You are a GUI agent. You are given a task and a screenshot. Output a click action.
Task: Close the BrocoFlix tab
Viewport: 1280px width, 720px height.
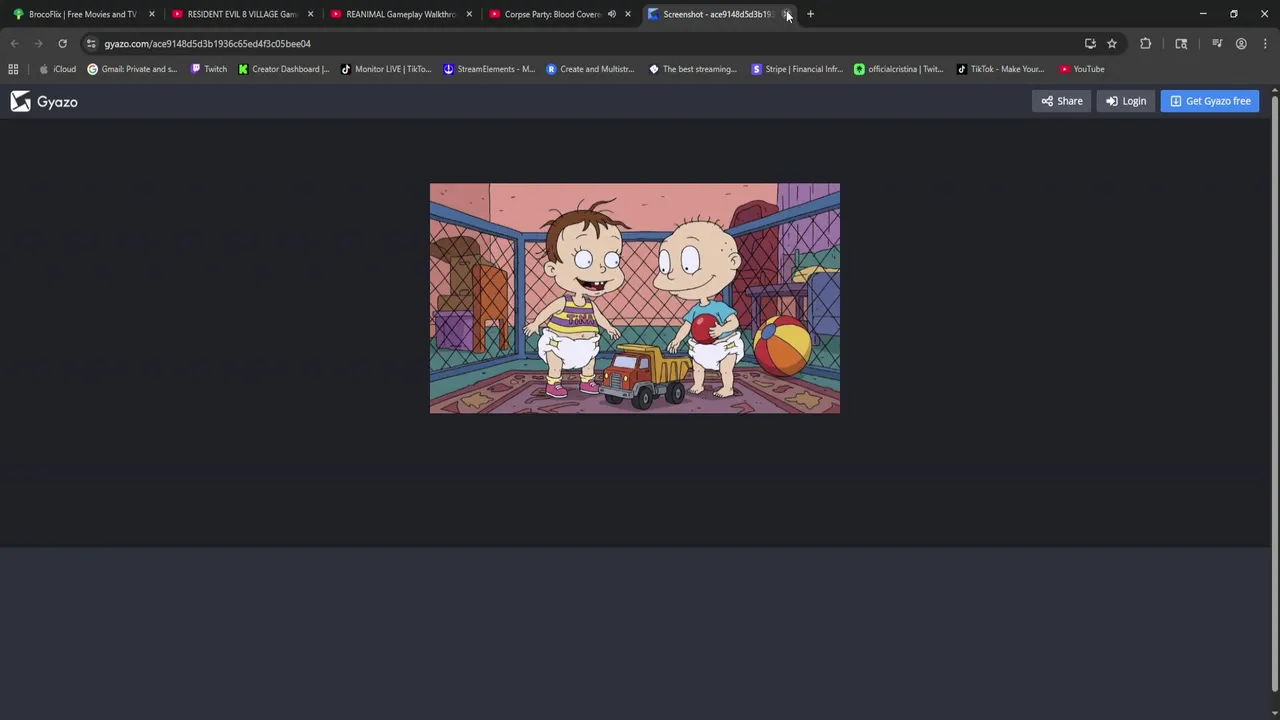click(x=152, y=14)
